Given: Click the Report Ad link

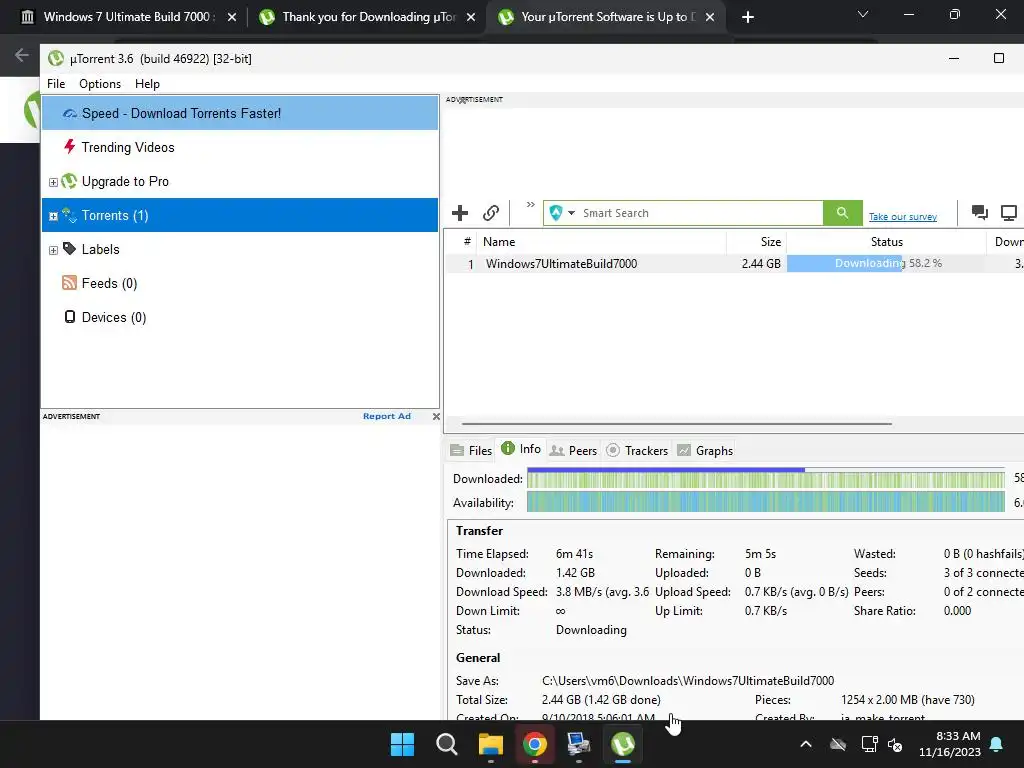Looking at the screenshot, I should [x=387, y=416].
